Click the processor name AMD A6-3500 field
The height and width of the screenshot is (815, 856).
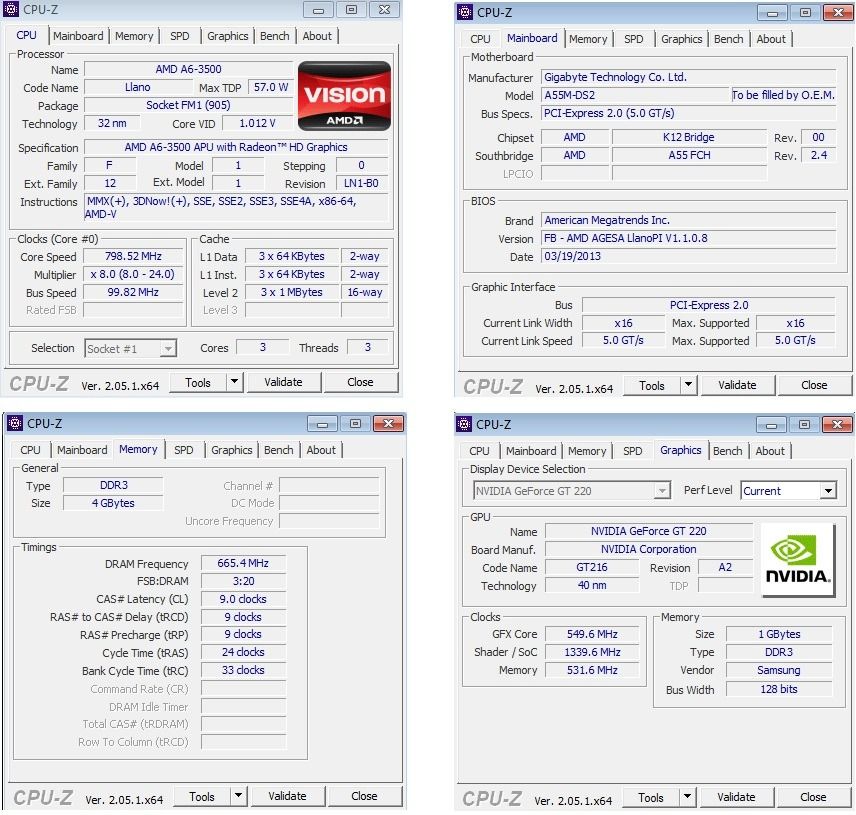pos(188,69)
